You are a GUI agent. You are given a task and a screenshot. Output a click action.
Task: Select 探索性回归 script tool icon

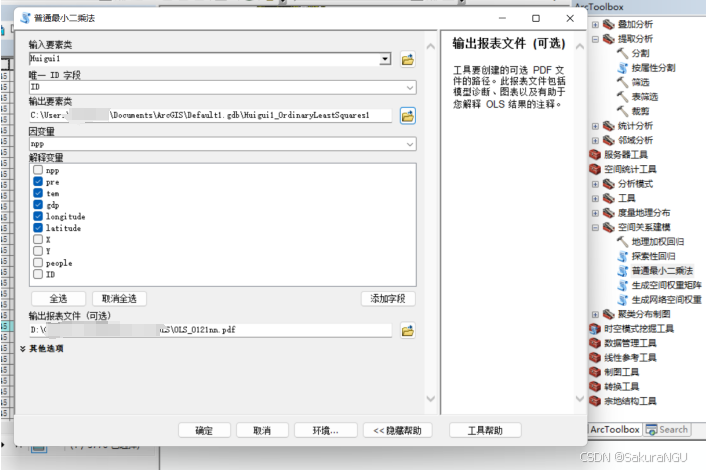(x=622, y=256)
